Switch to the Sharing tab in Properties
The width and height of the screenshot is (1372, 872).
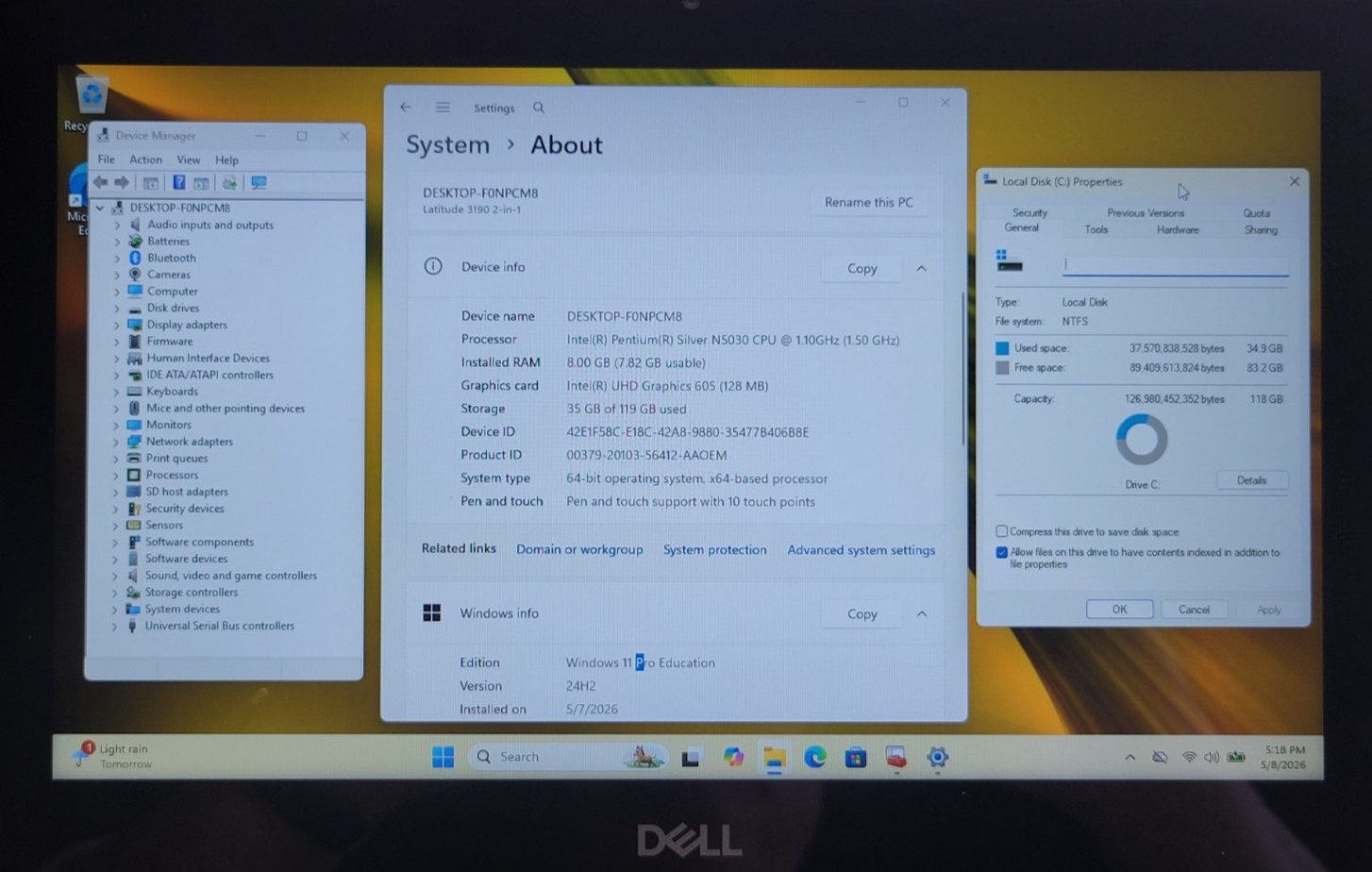pyautogui.click(x=1261, y=229)
